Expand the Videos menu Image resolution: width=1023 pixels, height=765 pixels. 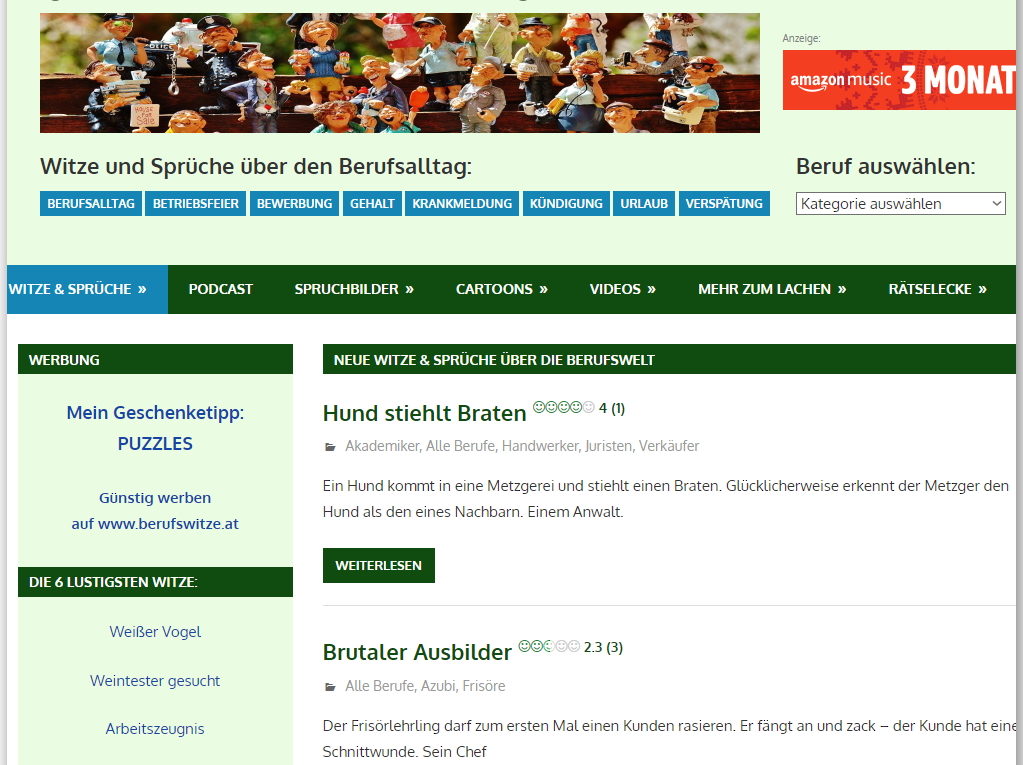point(622,290)
